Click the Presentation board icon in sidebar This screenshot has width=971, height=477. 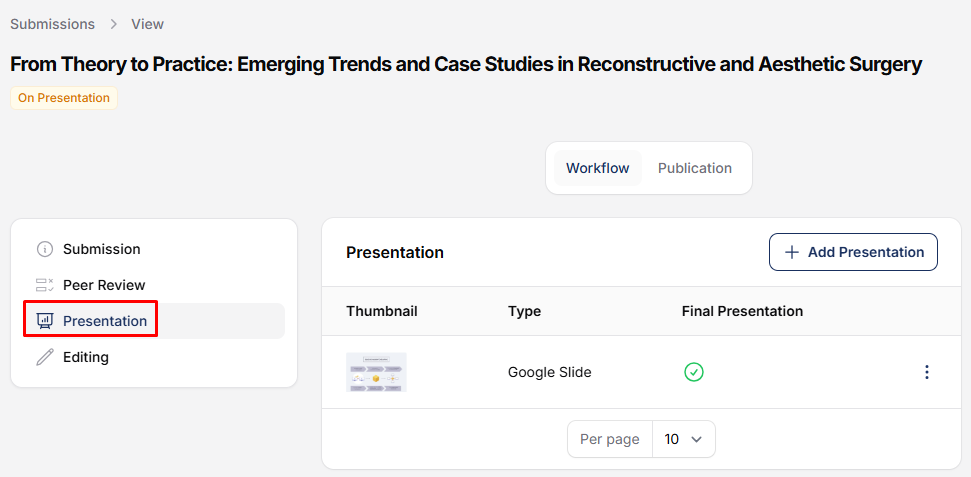tap(44, 321)
